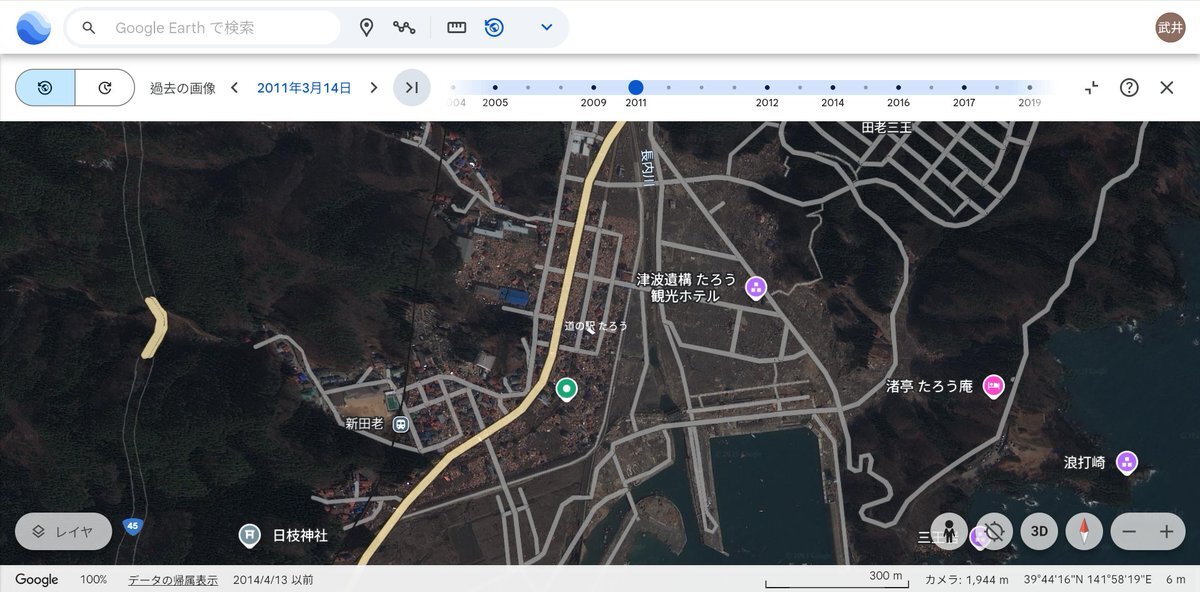Click the 6 m elevation readout
Image resolution: width=1200 pixels, height=592 pixels.
[1175, 580]
